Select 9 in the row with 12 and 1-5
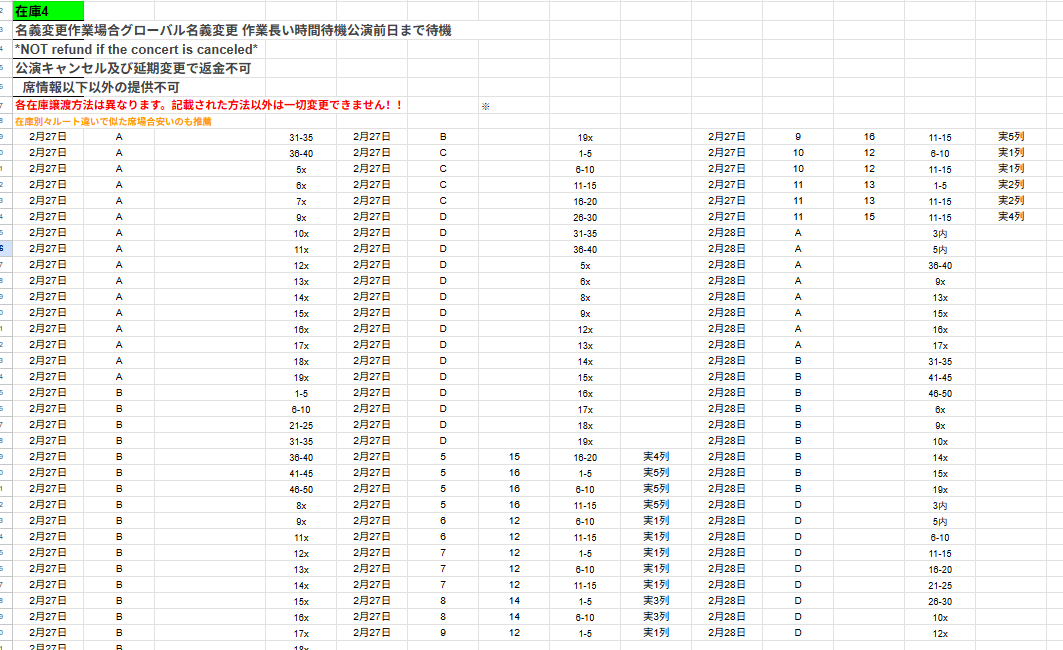Viewport: 1063px width, 650px height. click(443, 633)
